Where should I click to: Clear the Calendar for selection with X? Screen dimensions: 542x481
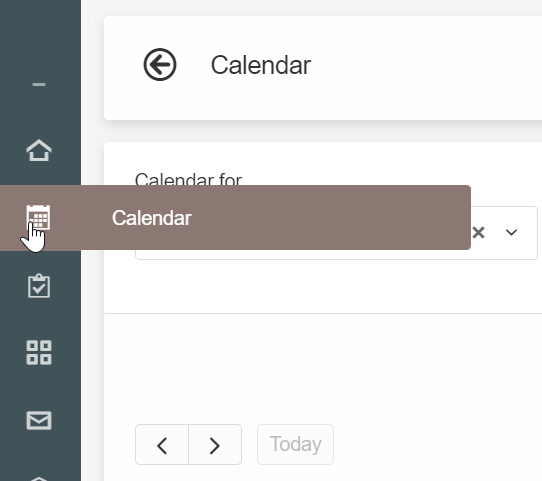(x=478, y=233)
